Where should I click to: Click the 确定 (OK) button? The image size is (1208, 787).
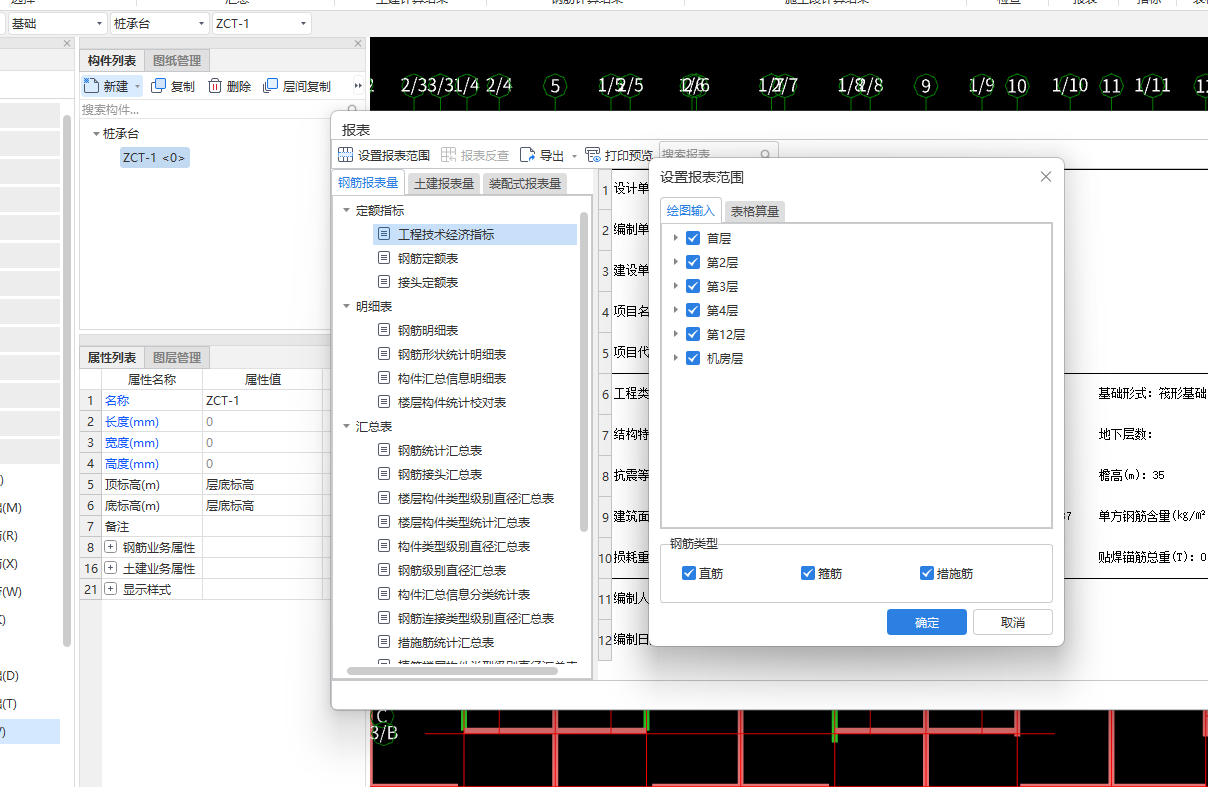(x=927, y=622)
